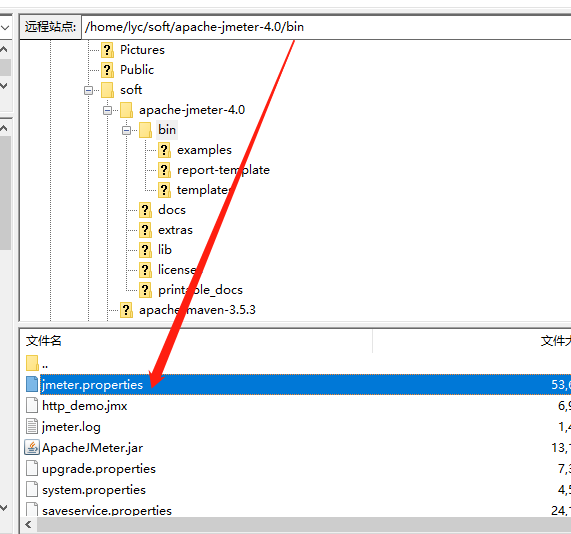Collapse the apache-jmeter-4.0 folder node

click(x=107, y=110)
